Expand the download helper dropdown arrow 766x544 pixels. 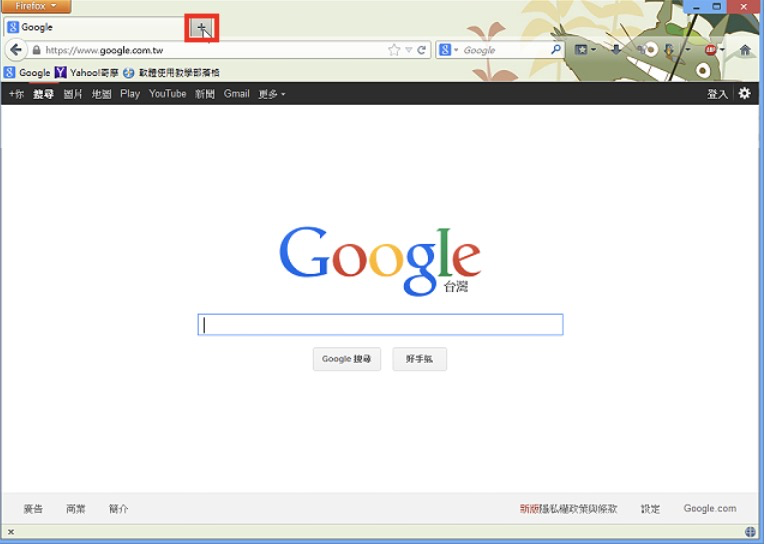tap(687, 50)
